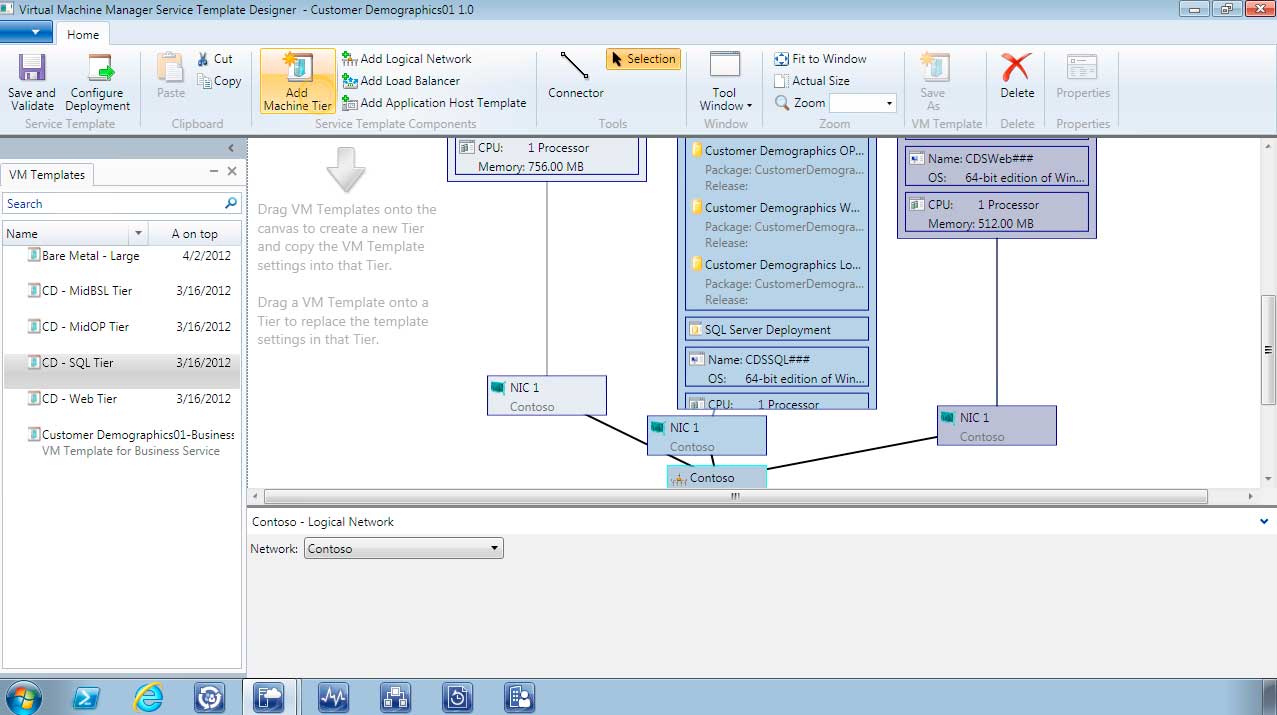The width and height of the screenshot is (1277, 715).
Task: Add Machine Tier to template
Action: click(x=297, y=81)
